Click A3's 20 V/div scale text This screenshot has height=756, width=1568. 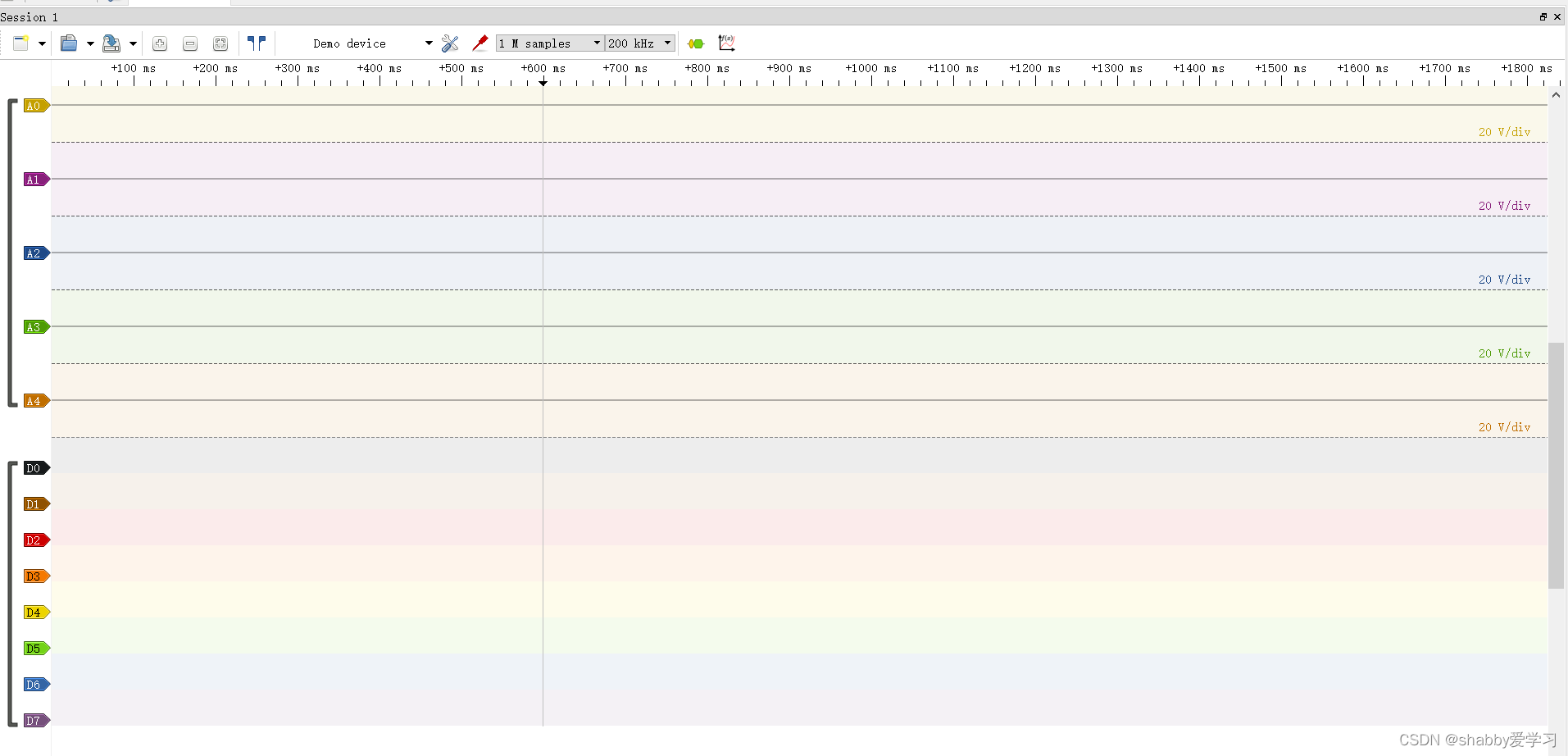(1504, 353)
